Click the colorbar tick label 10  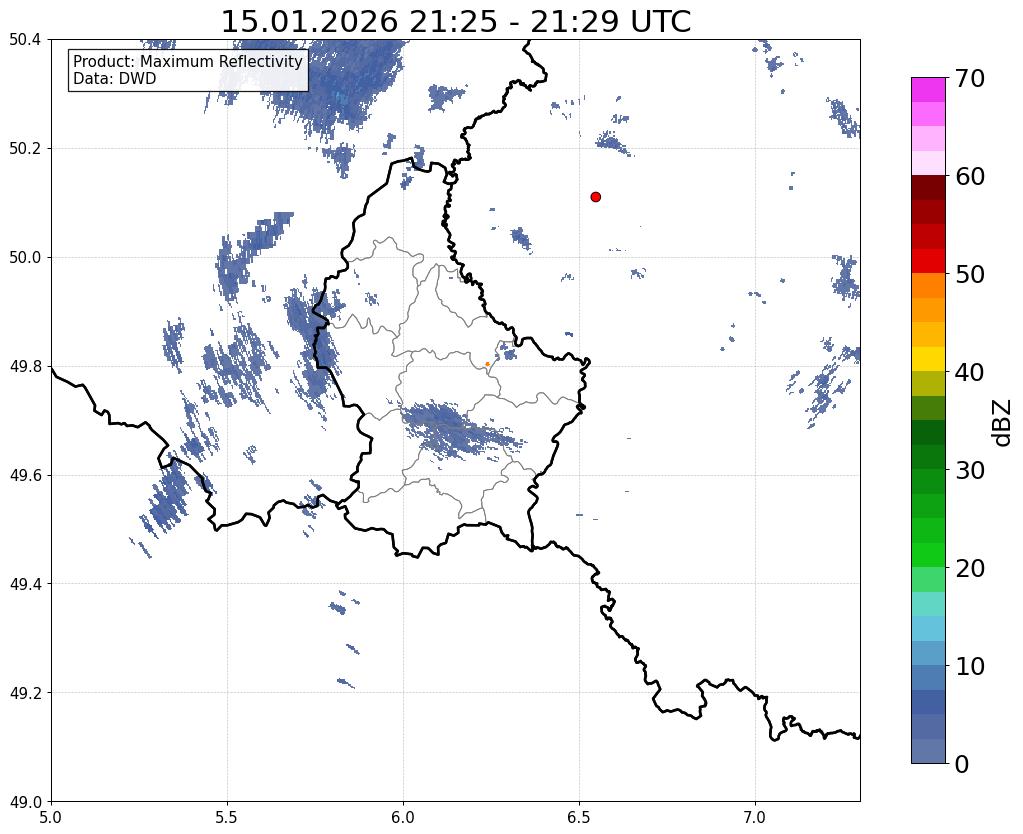coord(970,666)
